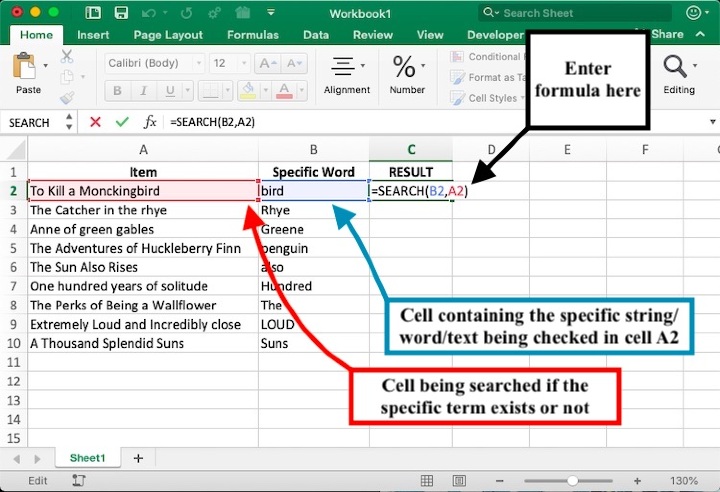Click the accessibility icon in status bar

click(x=79, y=481)
